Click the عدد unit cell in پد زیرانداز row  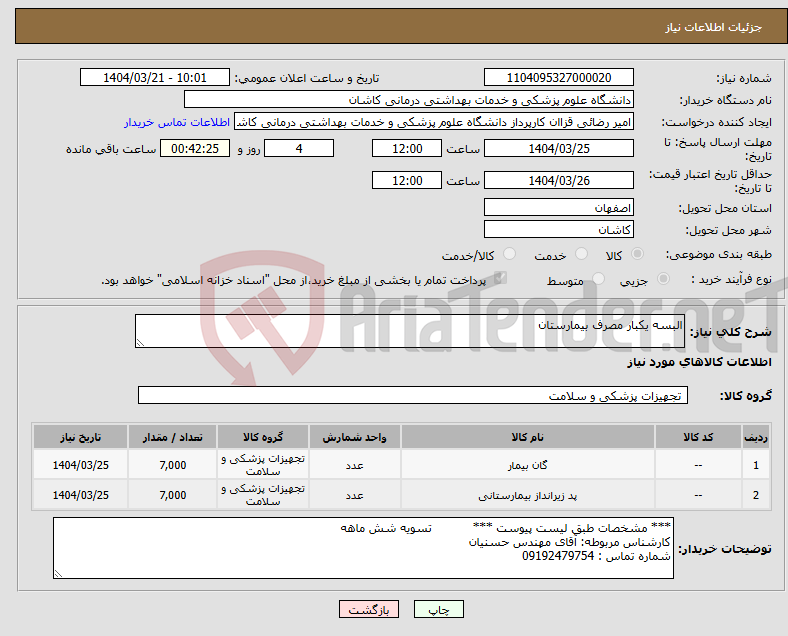click(x=355, y=495)
